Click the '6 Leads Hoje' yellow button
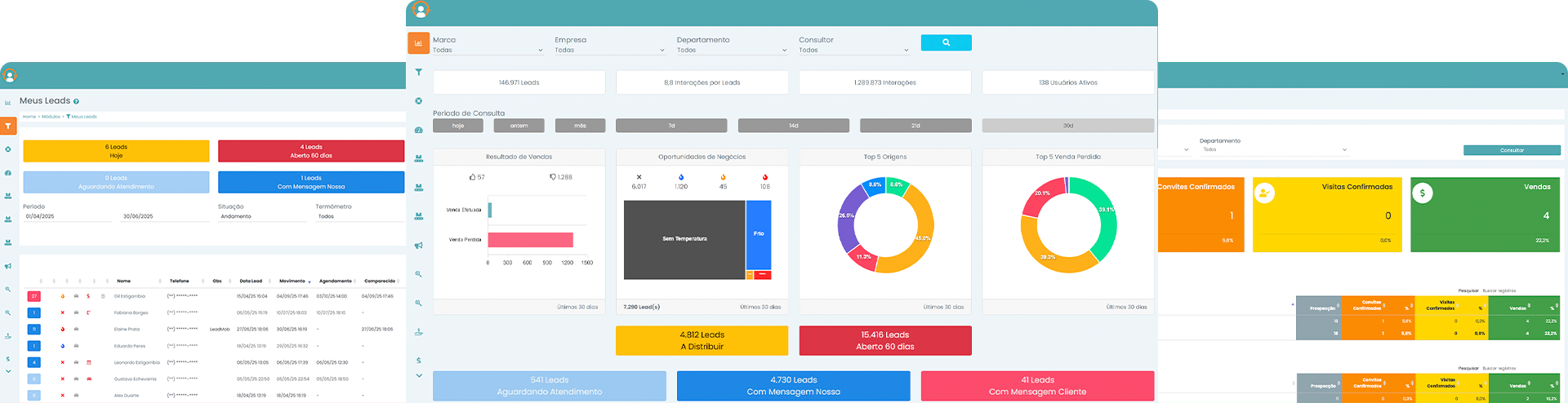 (x=116, y=151)
